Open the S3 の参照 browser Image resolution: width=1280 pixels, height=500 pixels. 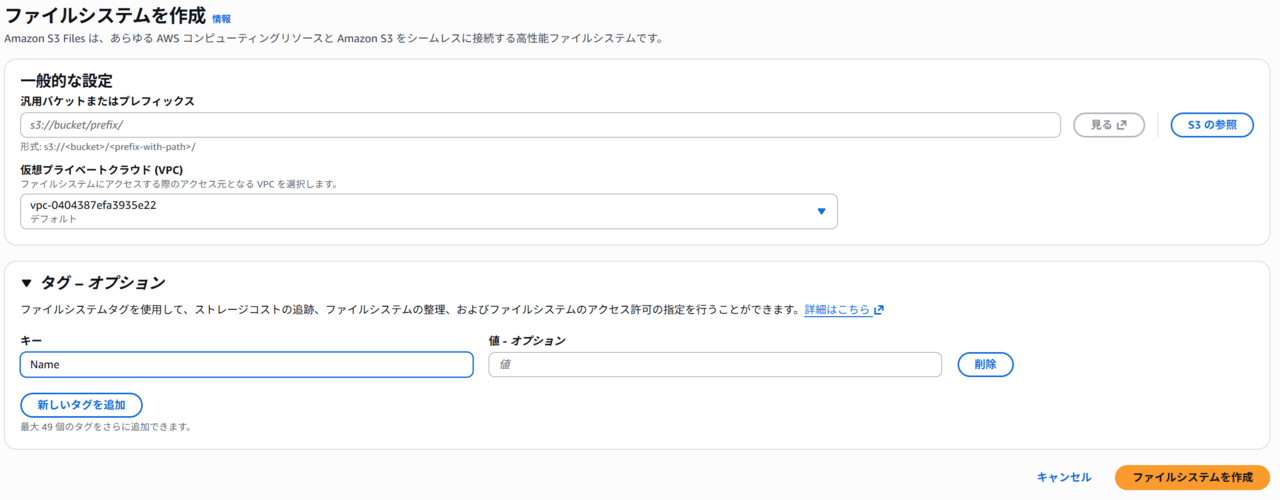click(x=1211, y=125)
